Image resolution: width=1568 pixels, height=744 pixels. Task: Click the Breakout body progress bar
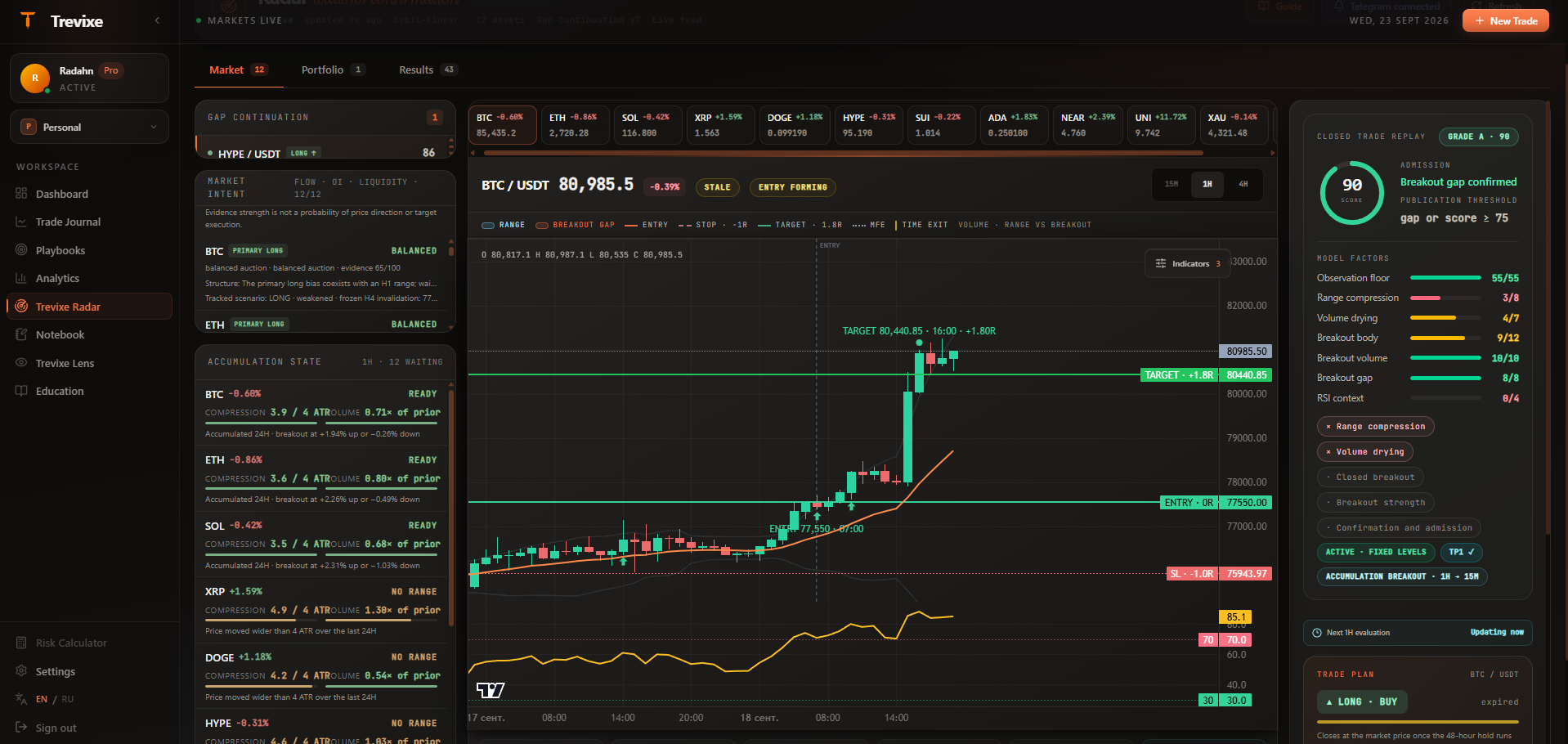click(1445, 338)
